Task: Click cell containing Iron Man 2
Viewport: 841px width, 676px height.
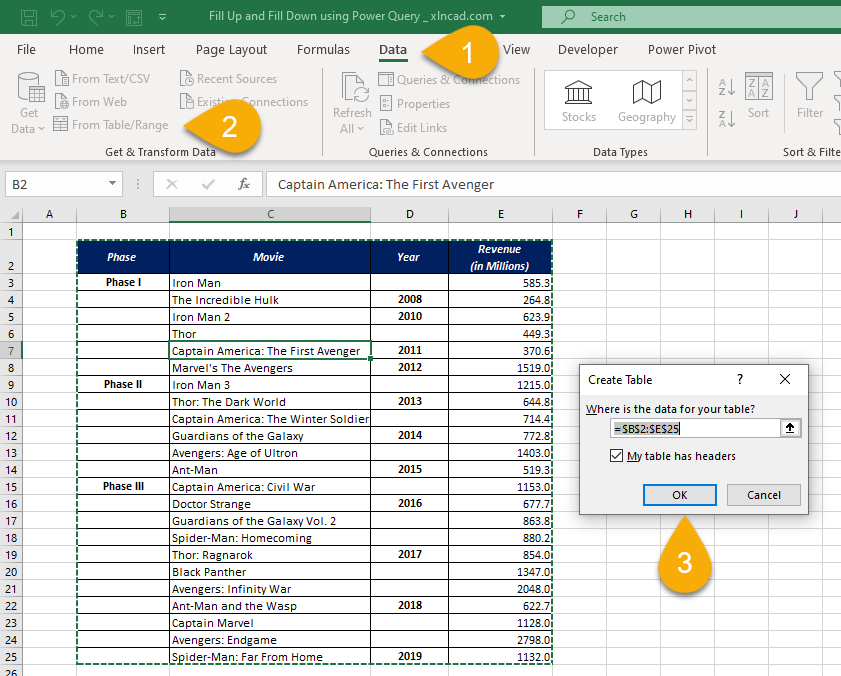Action: click(x=270, y=317)
